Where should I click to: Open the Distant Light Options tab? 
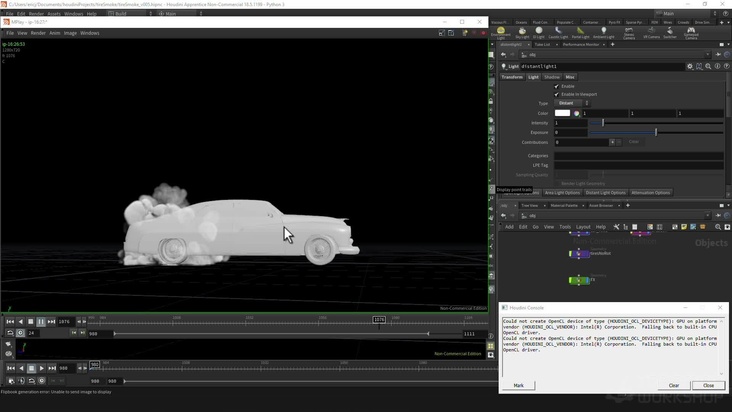point(605,193)
